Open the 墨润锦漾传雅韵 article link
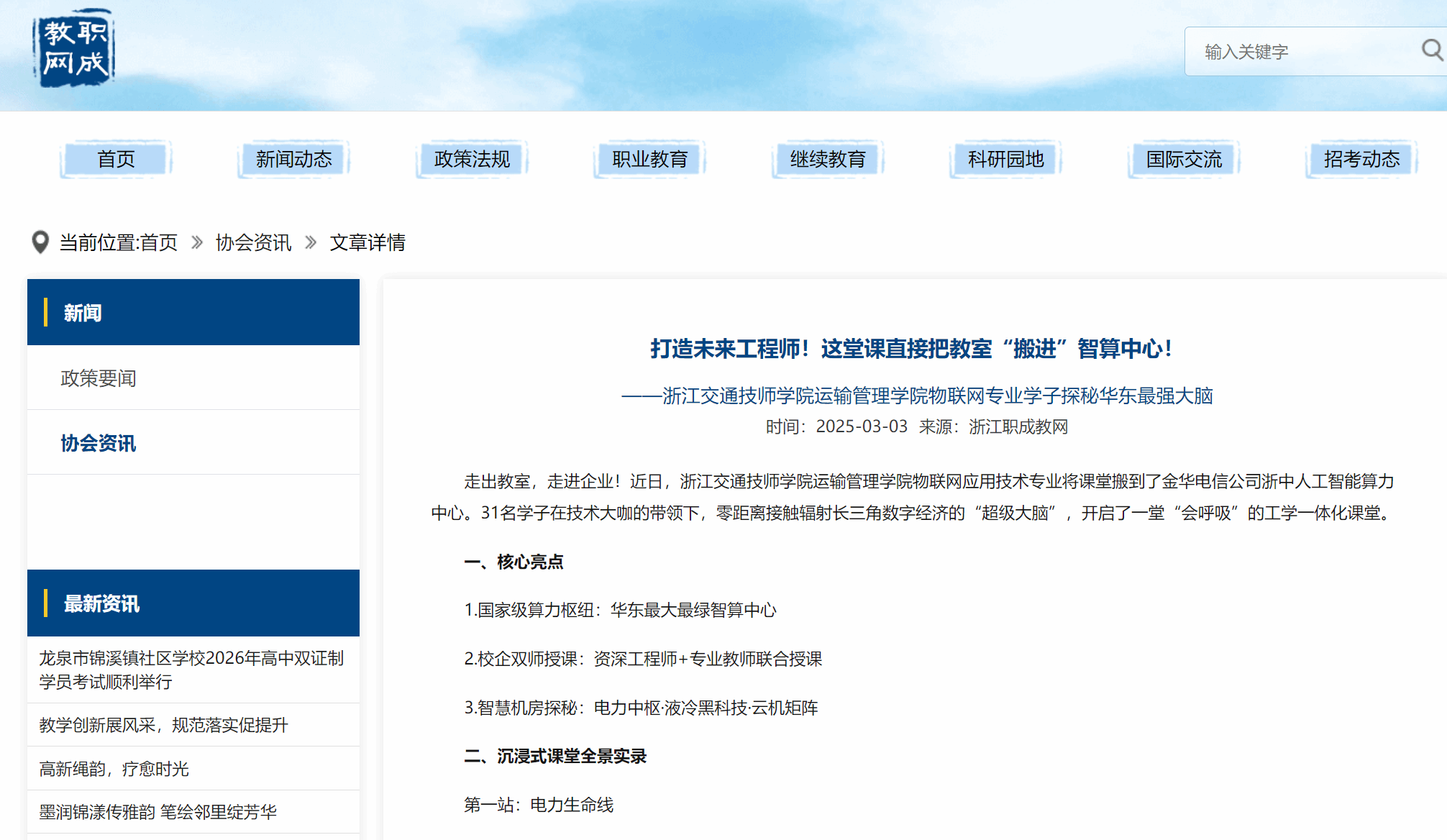 tap(158, 812)
